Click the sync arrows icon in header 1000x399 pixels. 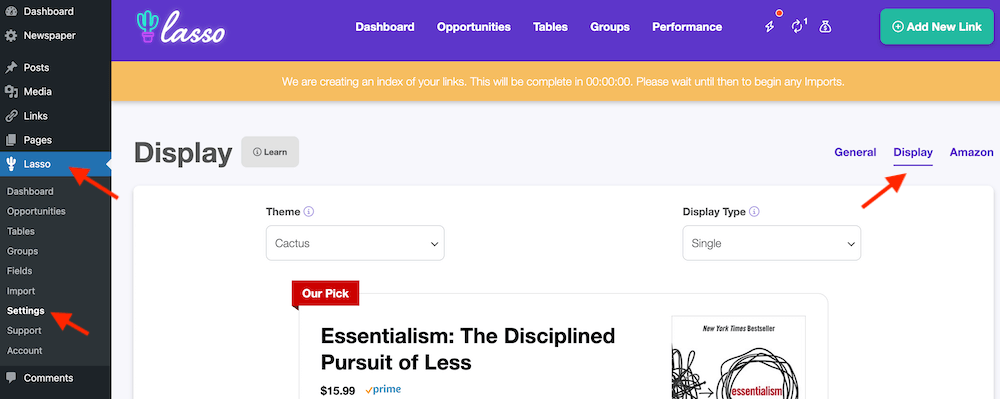(797, 27)
